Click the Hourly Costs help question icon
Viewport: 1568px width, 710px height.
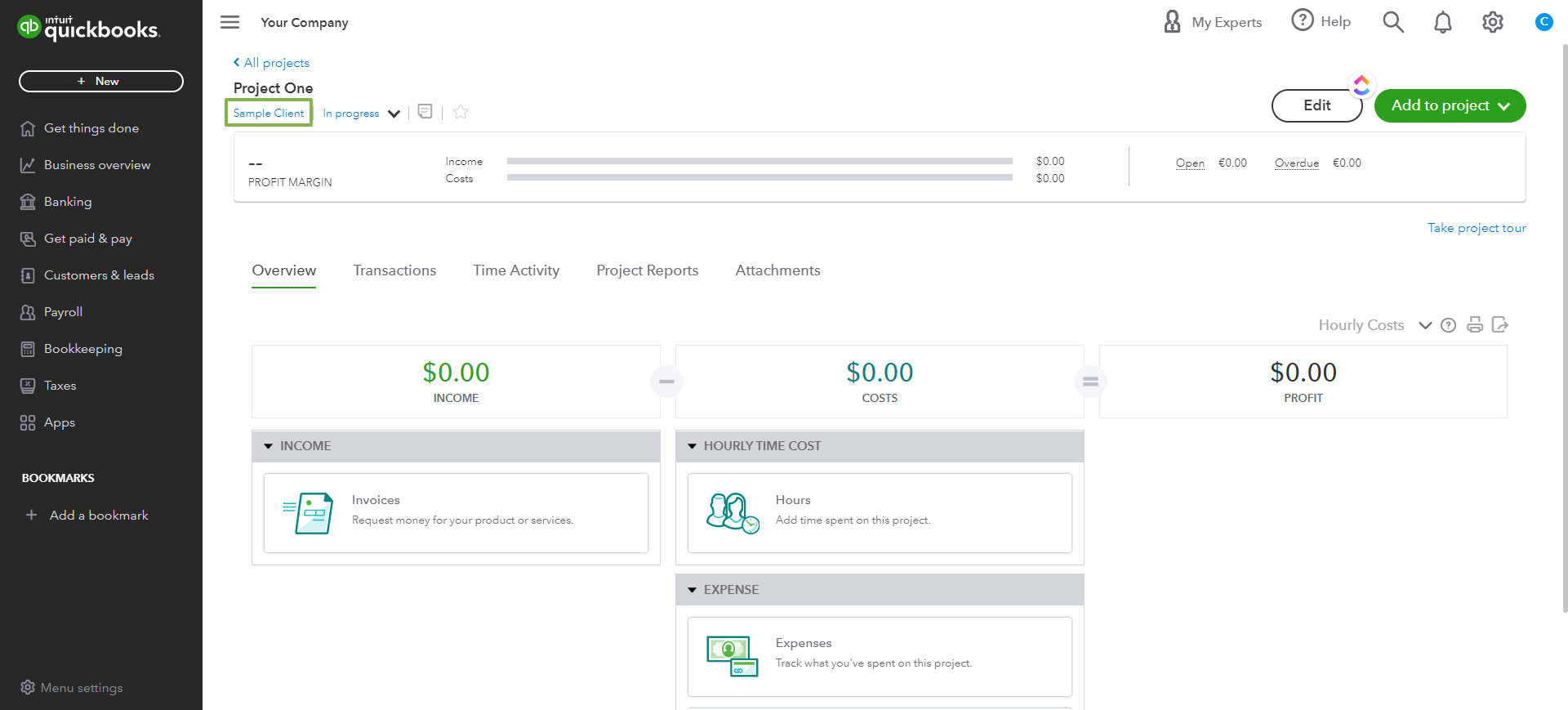1448,325
